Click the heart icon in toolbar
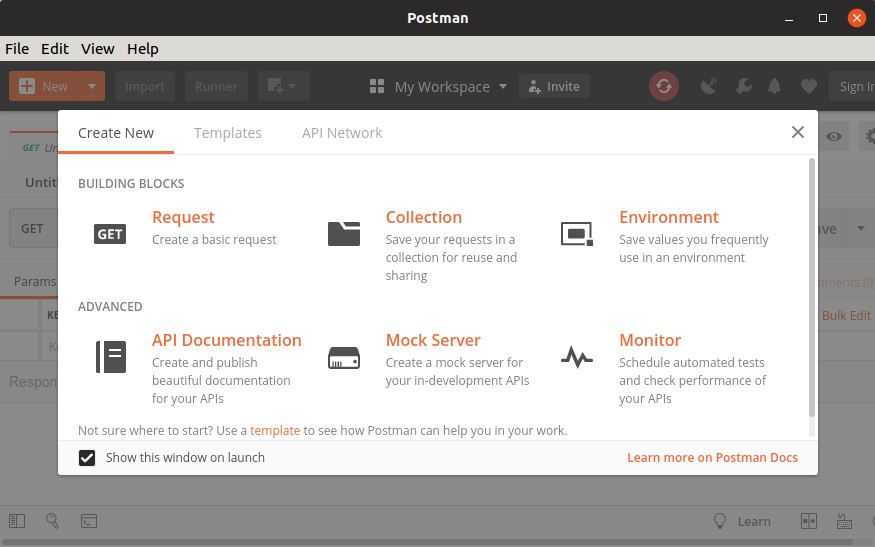Viewport: 875px width, 547px height. 809,87
